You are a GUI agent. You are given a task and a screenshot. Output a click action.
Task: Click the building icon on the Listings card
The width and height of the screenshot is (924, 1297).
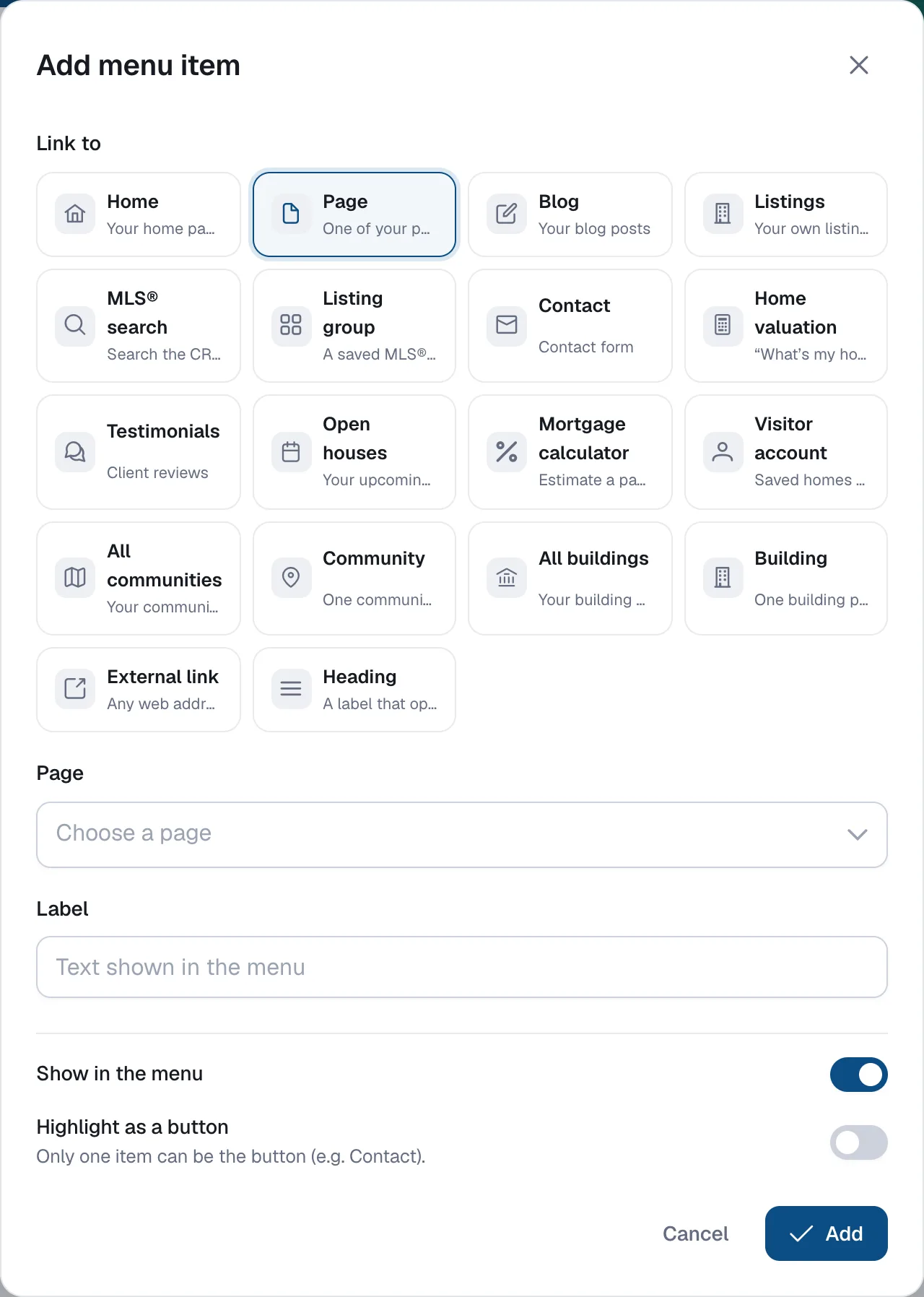click(x=723, y=214)
